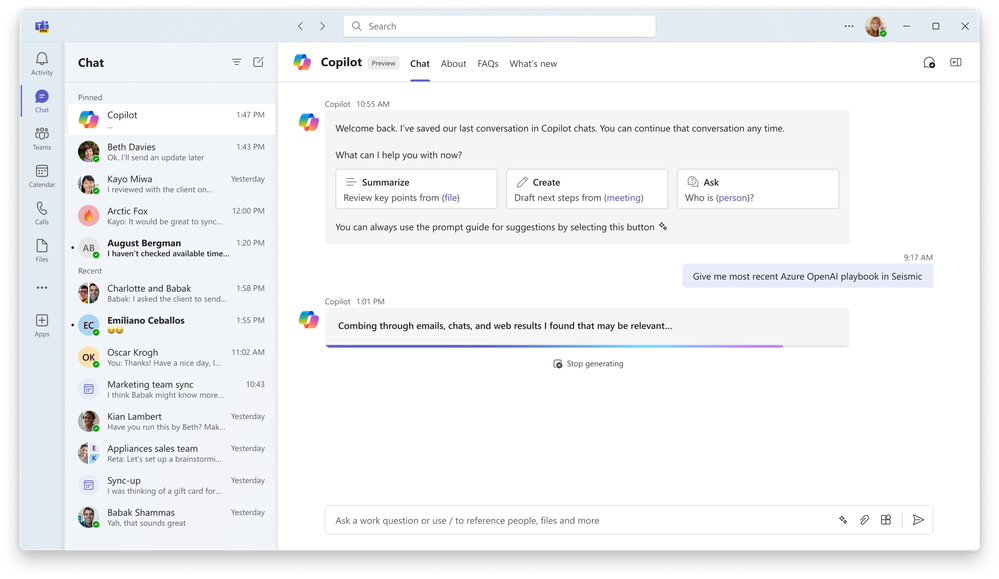Click the Recent section label
The height and width of the screenshot is (579, 999).
90,271
